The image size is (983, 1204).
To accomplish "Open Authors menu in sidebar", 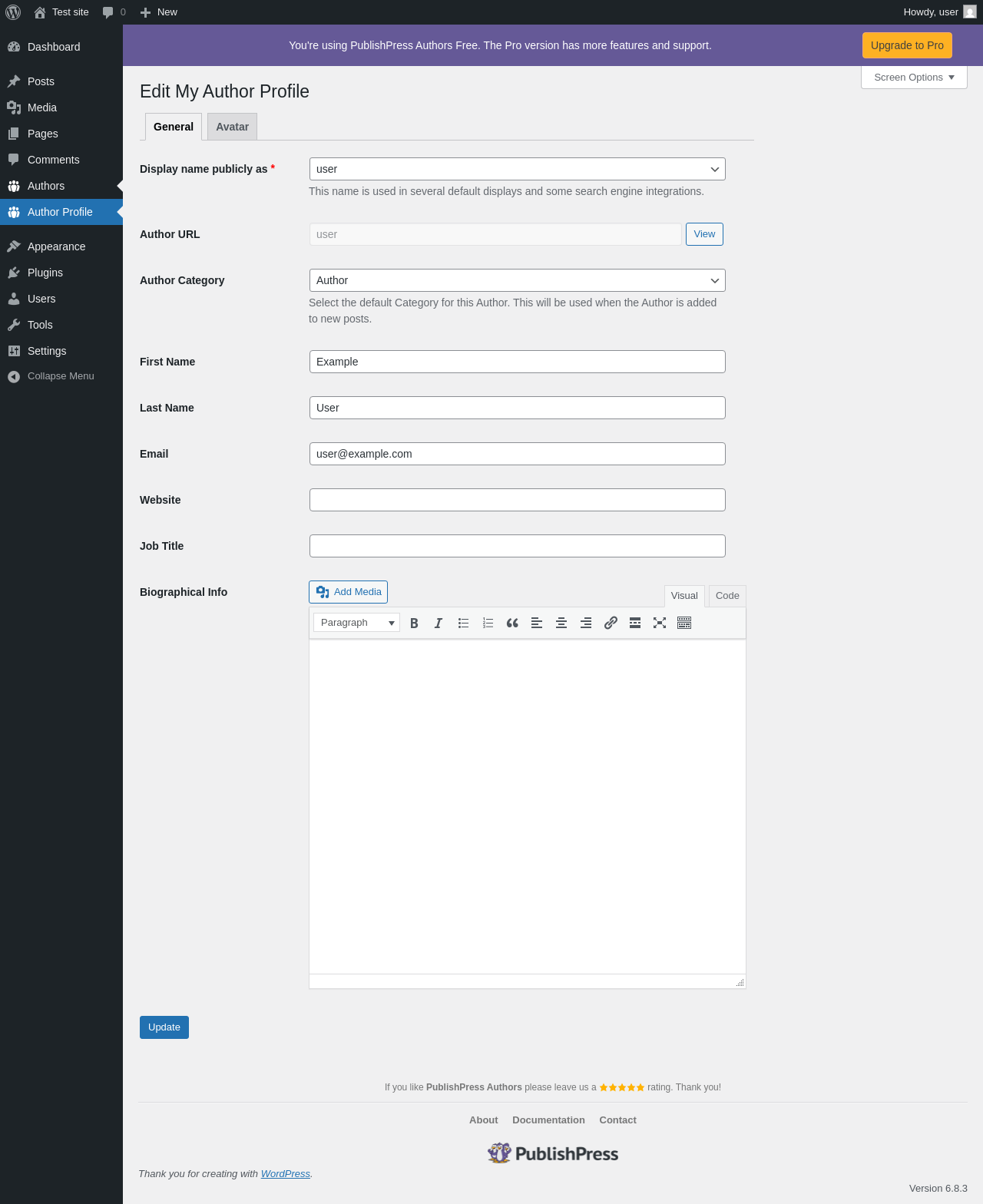I will pyautogui.click(x=61, y=186).
